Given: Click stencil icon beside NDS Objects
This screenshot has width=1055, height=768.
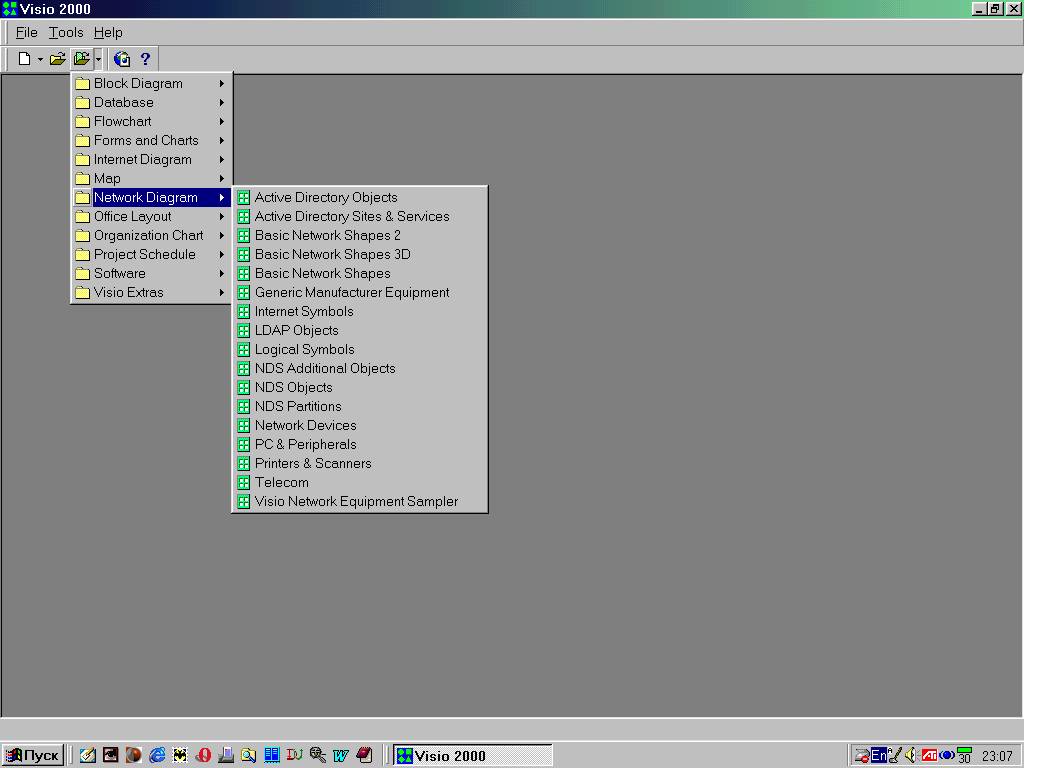Looking at the screenshot, I should (244, 388).
